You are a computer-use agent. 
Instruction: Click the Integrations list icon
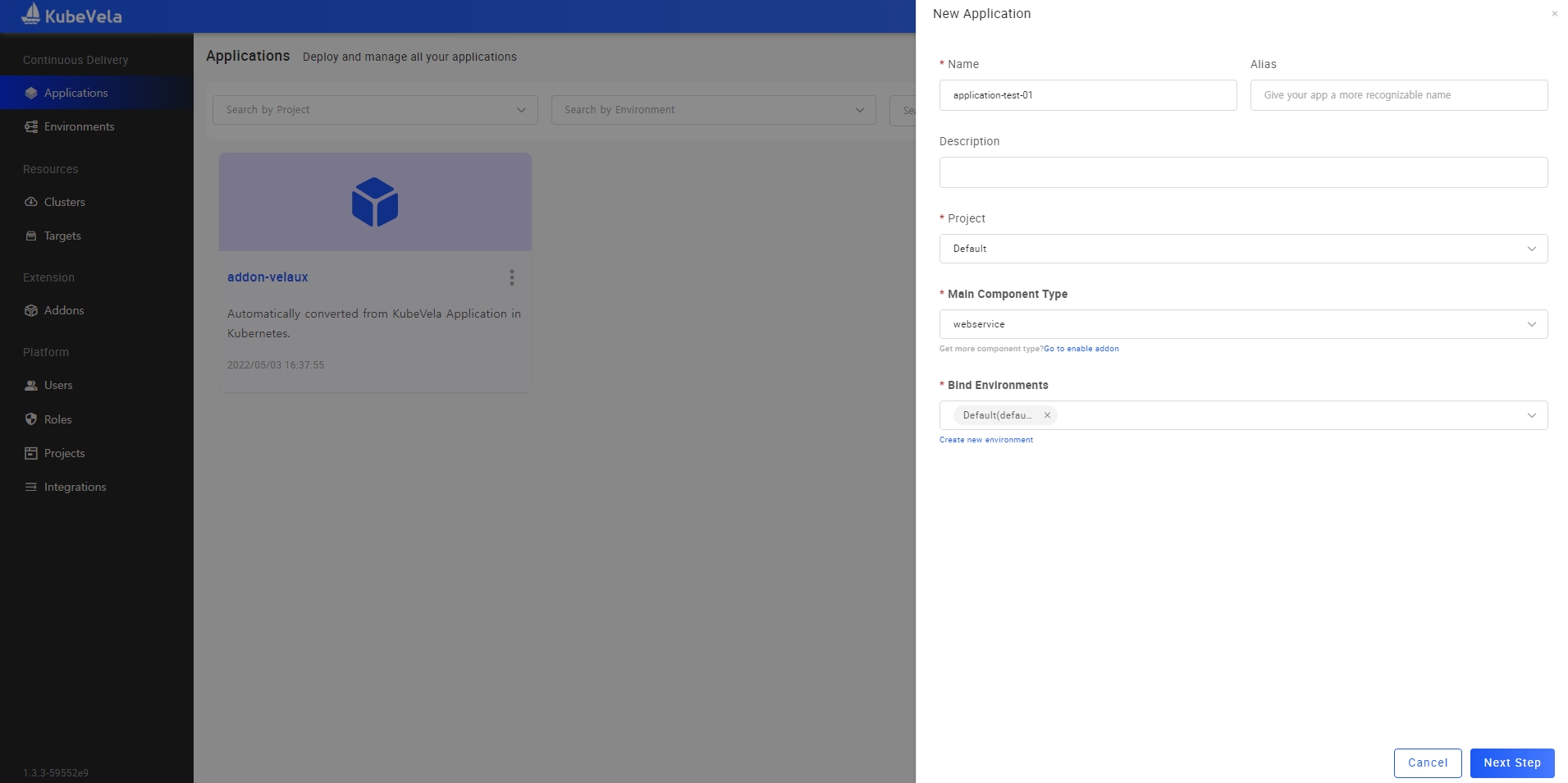click(x=31, y=487)
